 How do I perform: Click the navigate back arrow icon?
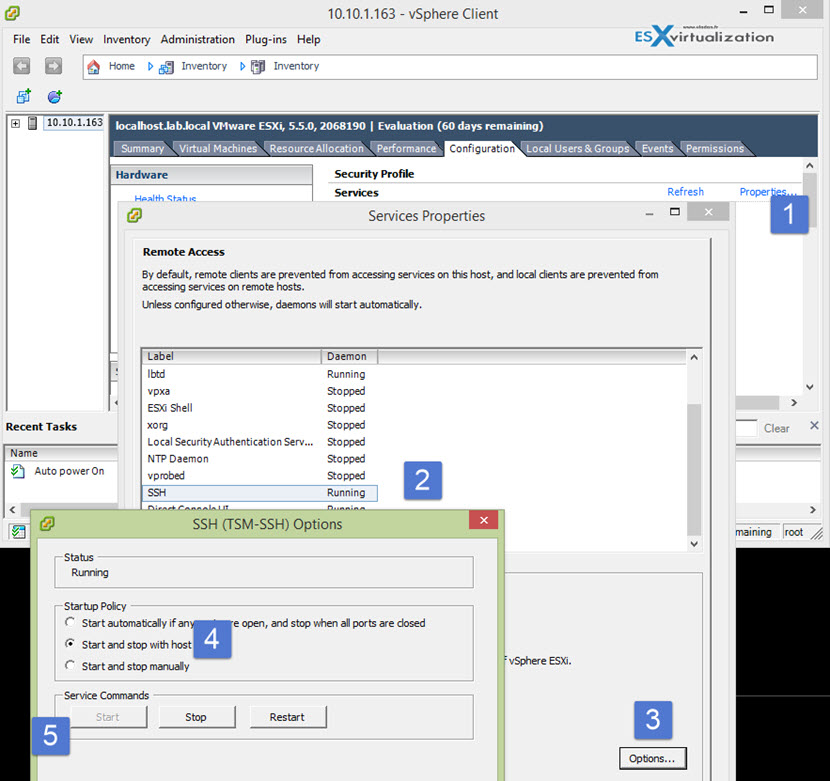[22, 66]
